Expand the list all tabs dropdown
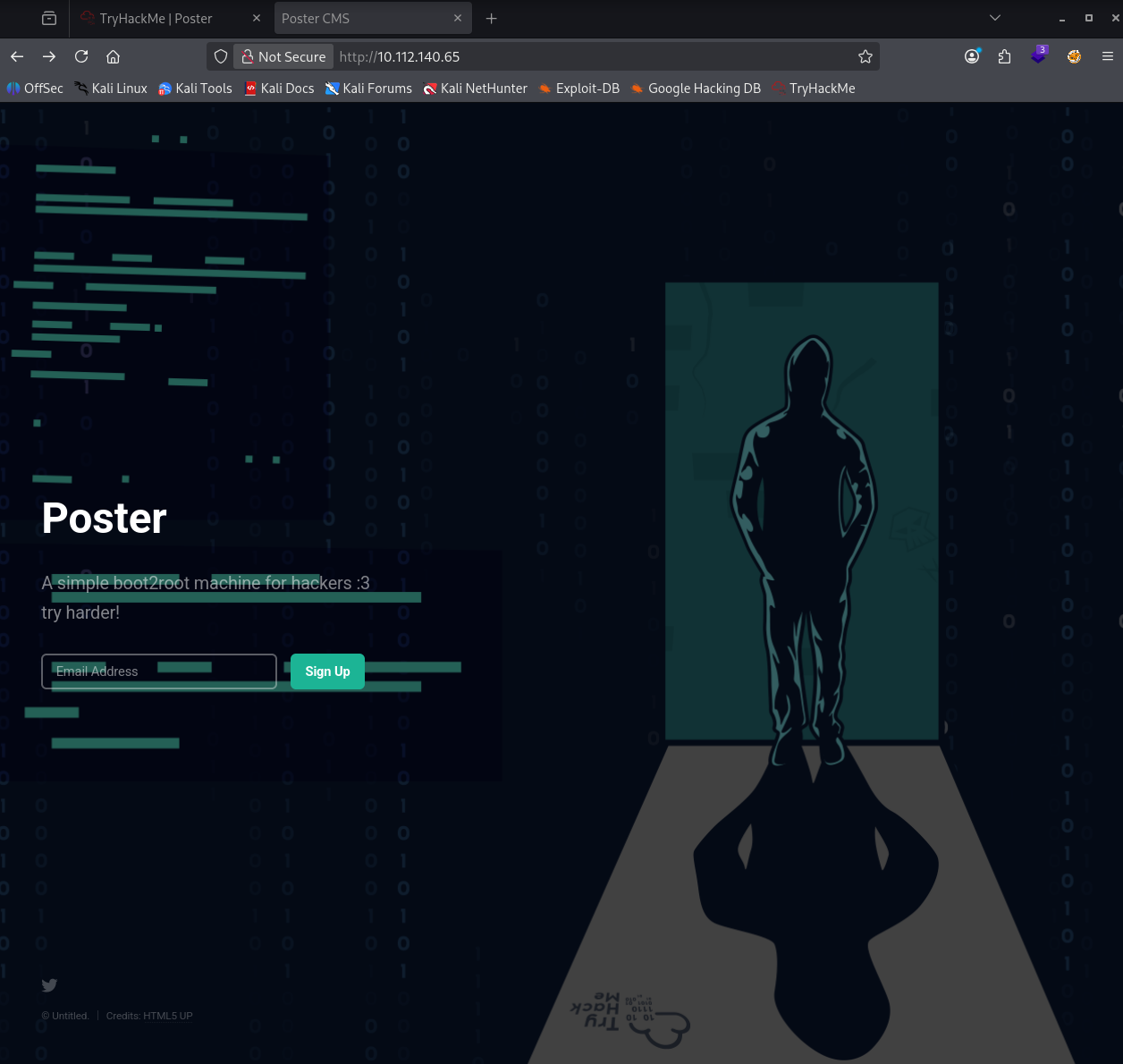1123x1064 pixels. (995, 18)
